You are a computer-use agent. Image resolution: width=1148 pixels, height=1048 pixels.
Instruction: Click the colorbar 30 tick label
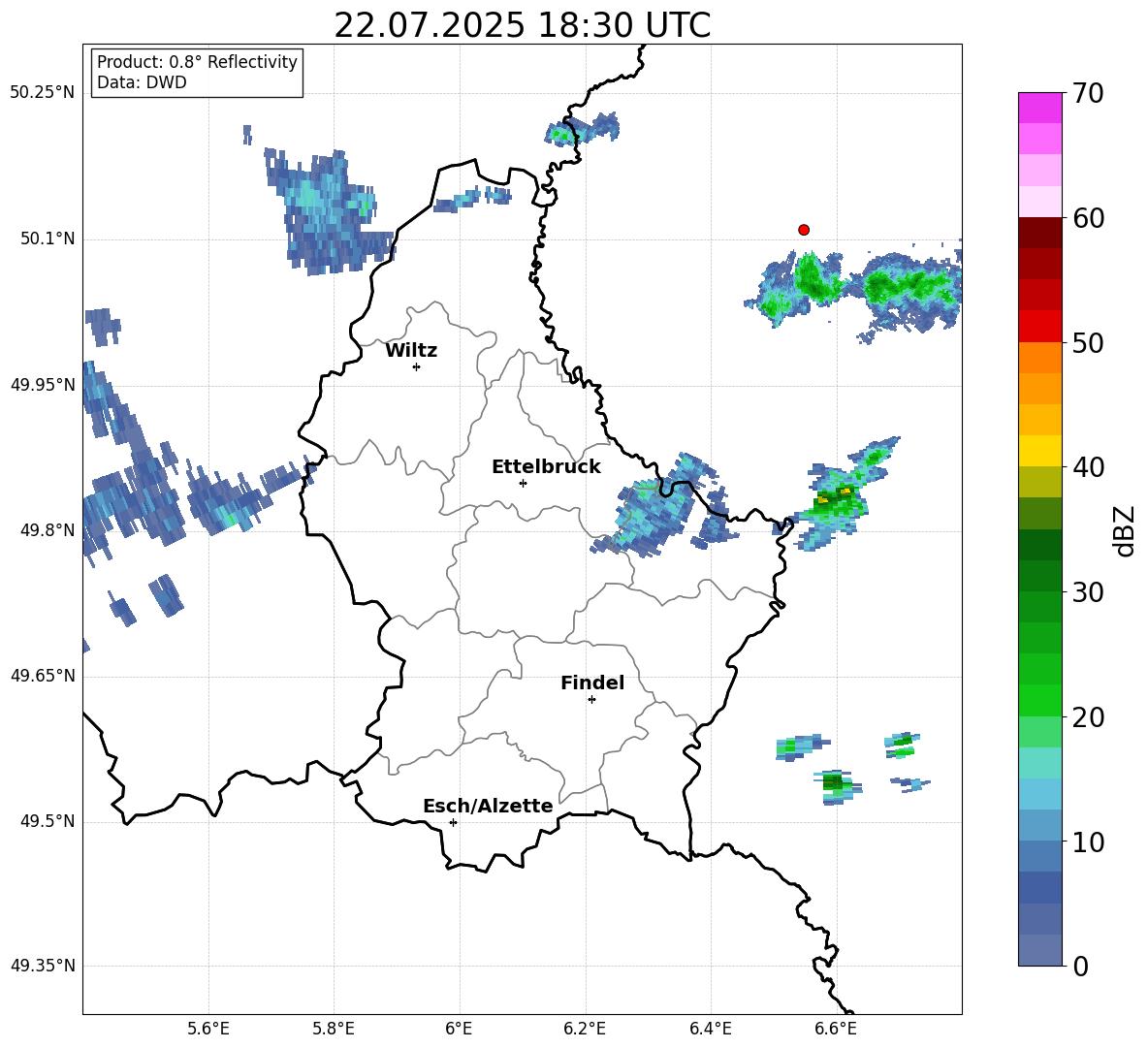point(1088,592)
